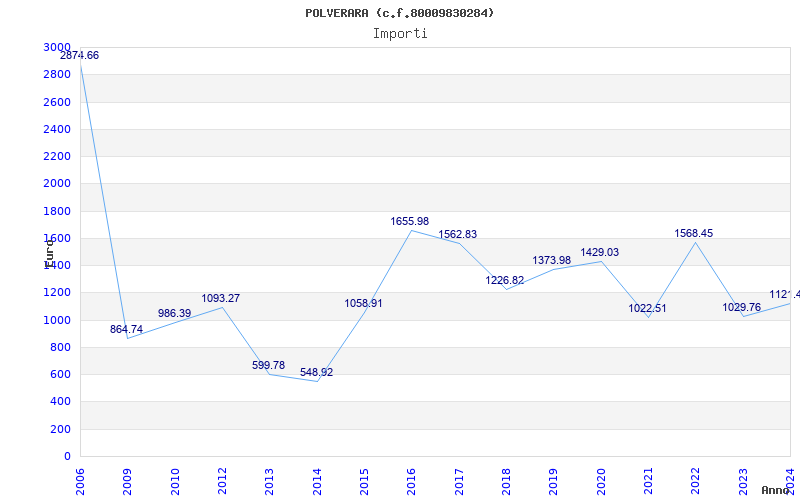Click the data label 1058.91

tap(363, 304)
